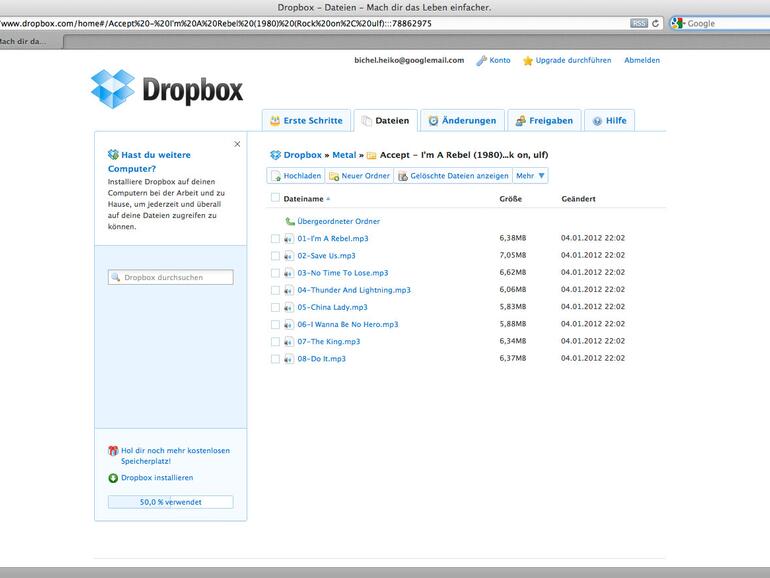Click the Google search engine icon
This screenshot has height=578, width=770.
click(678, 23)
